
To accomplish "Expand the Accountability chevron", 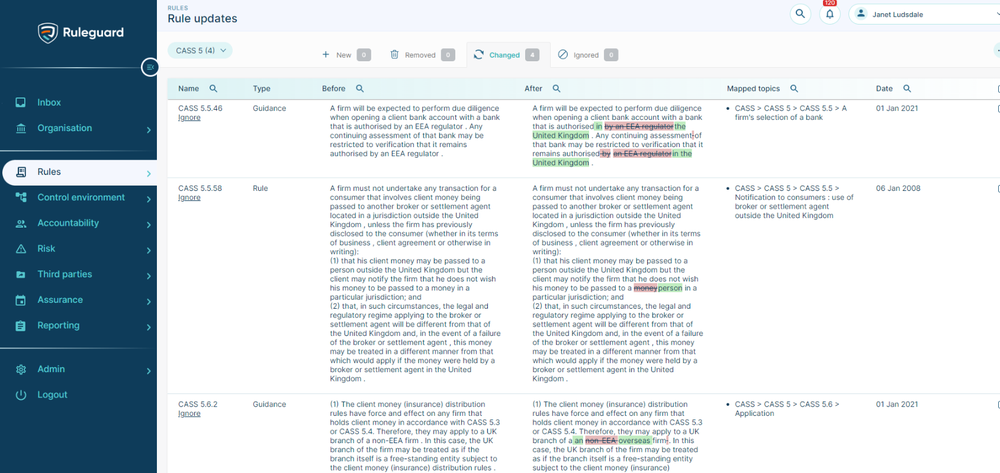I will point(148,225).
